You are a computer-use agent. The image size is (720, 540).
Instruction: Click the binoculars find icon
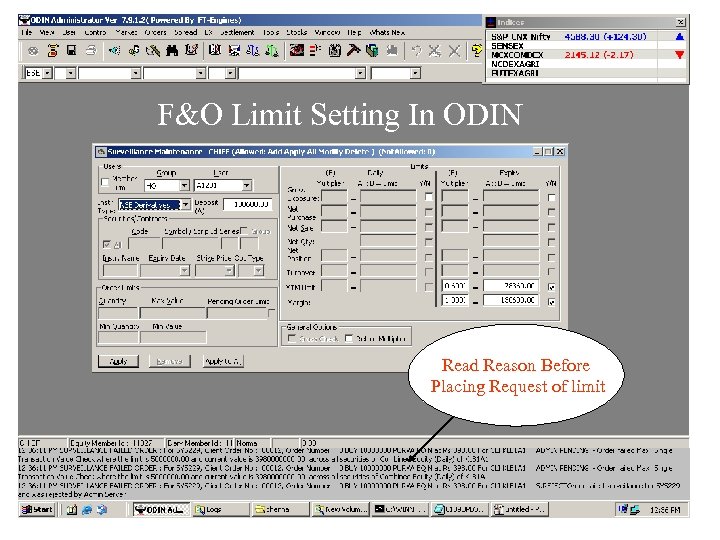tap(172, 50)
